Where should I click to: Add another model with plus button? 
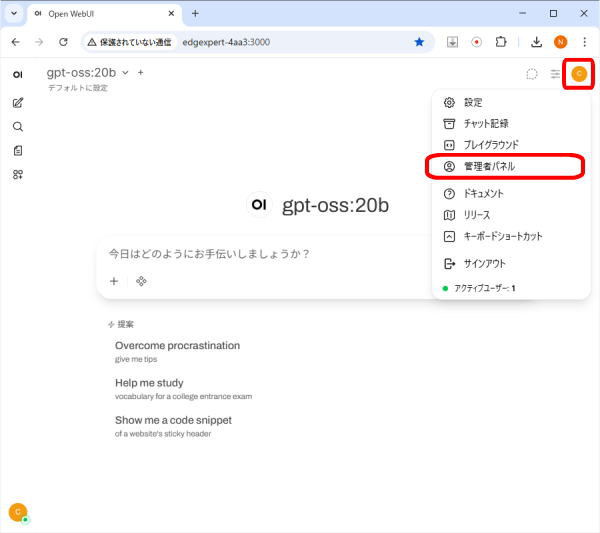point(141,73)
